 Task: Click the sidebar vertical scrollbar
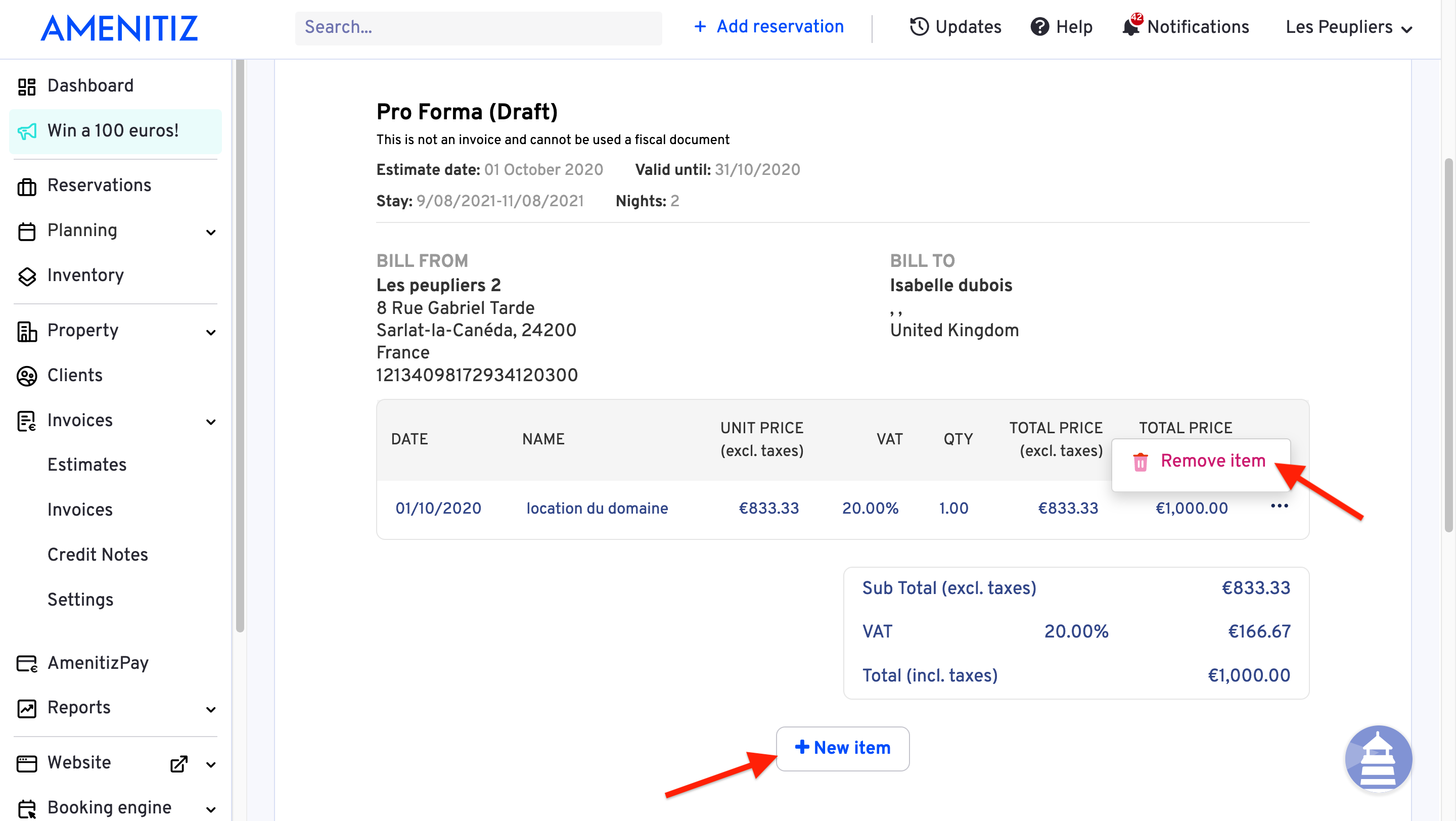pyautogui.click(x=240, y=346)
